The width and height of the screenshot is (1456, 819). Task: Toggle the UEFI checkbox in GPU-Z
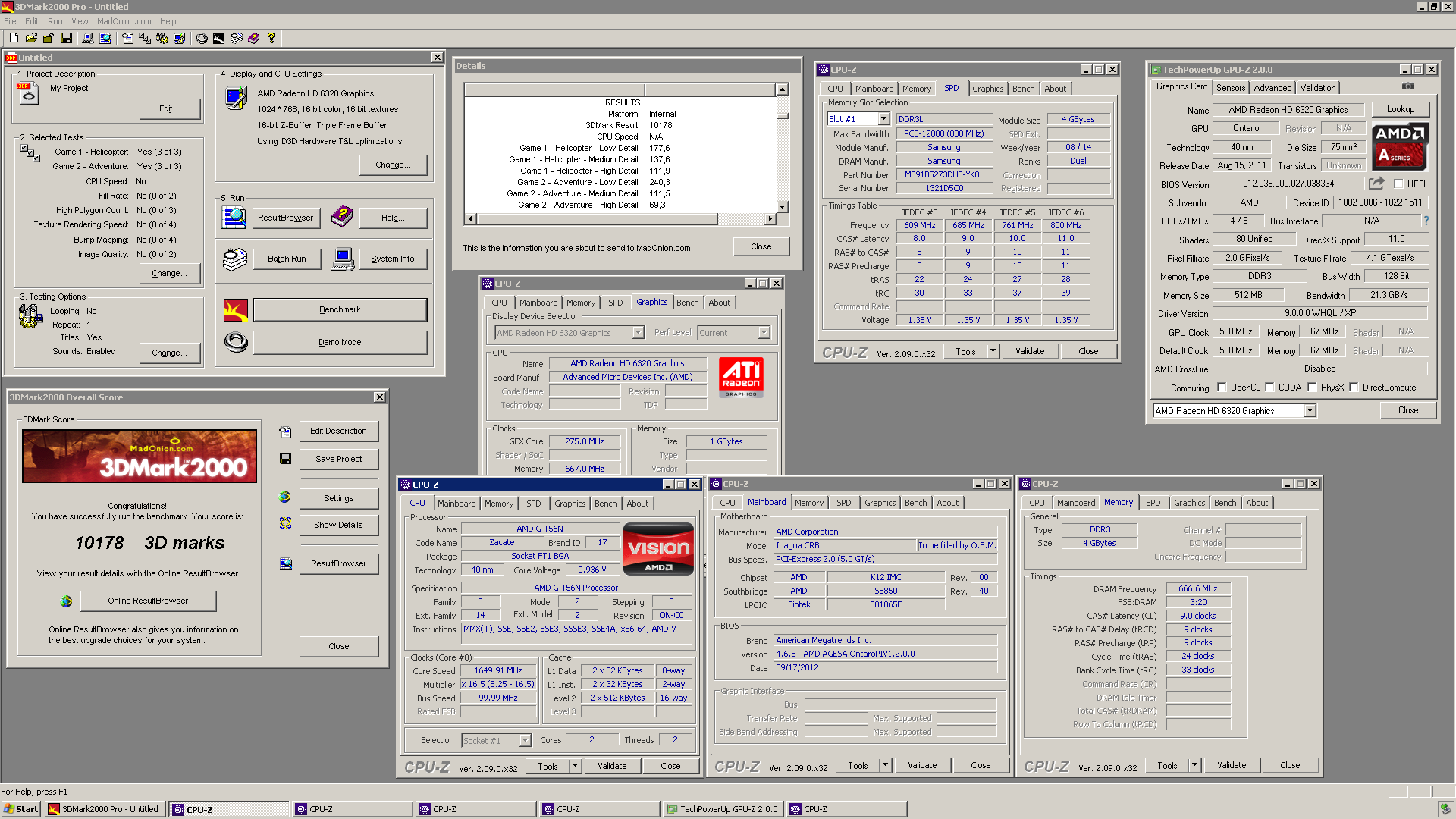(x=1398, y=184)
